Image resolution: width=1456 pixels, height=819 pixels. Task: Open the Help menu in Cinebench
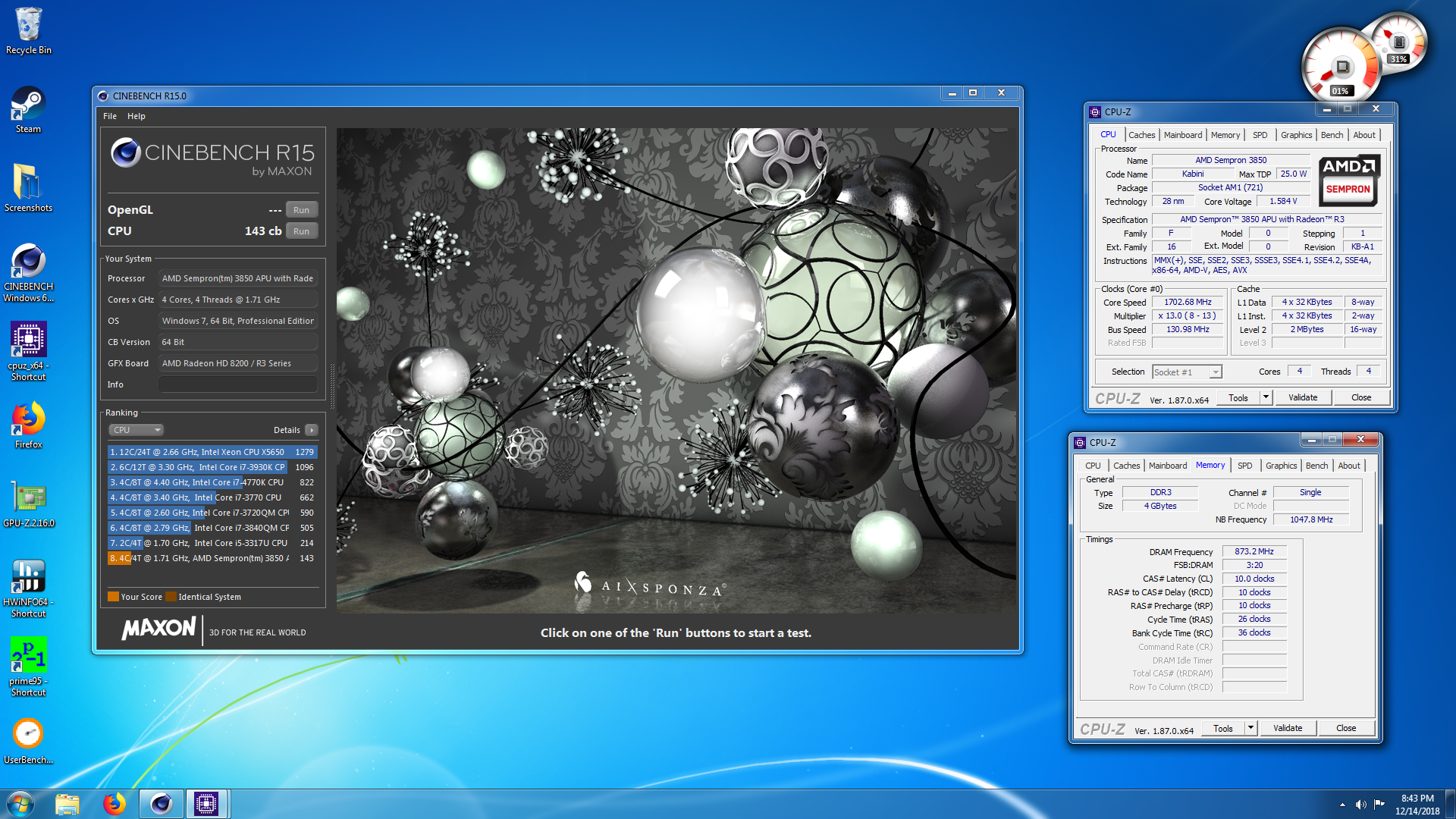coord(136,116)
